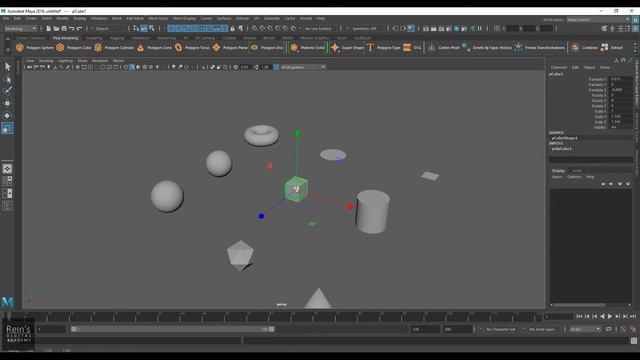
Task: Click the New Scene icon
Action: [48, 29]
